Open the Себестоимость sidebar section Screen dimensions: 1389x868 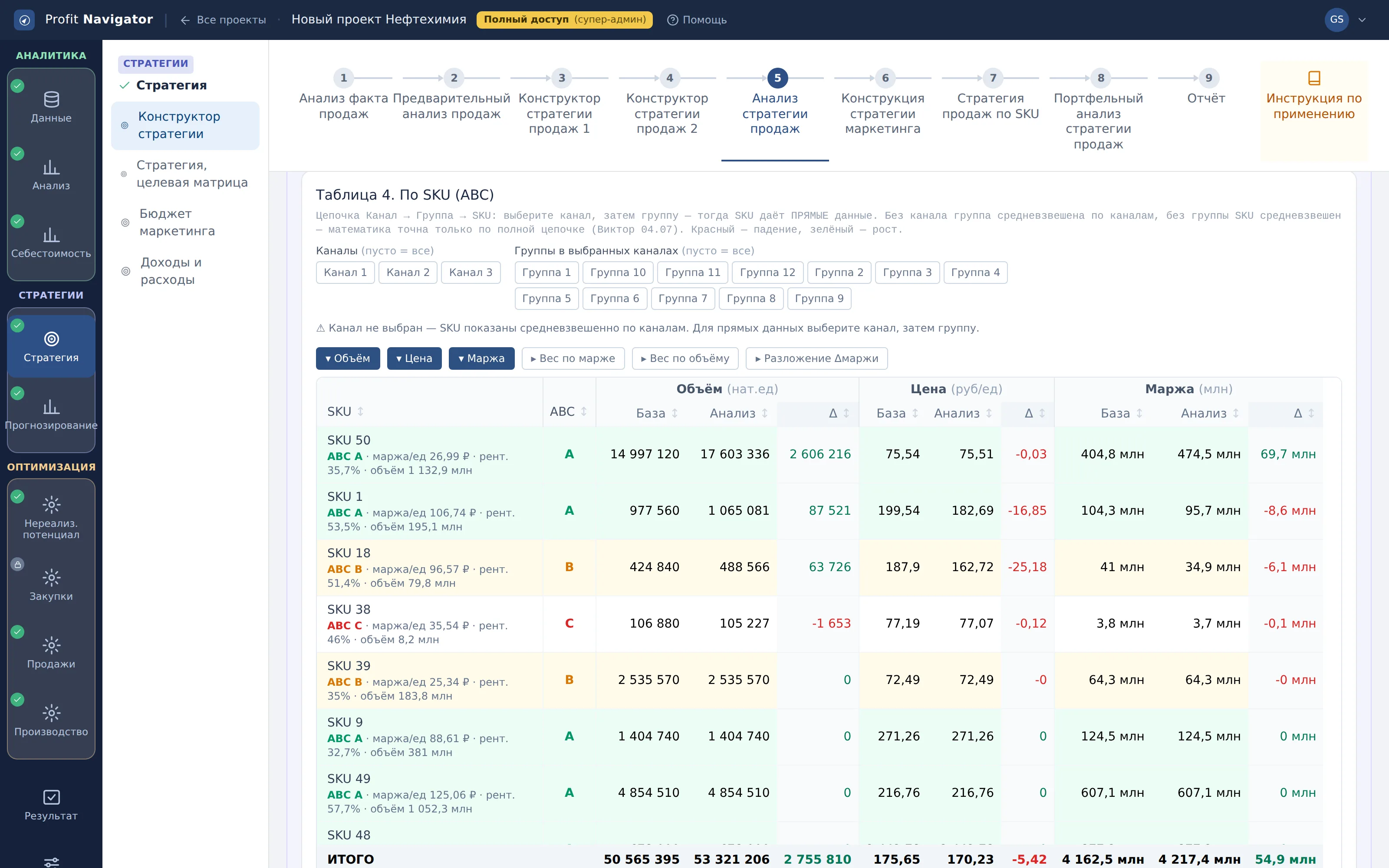point(51,243)
